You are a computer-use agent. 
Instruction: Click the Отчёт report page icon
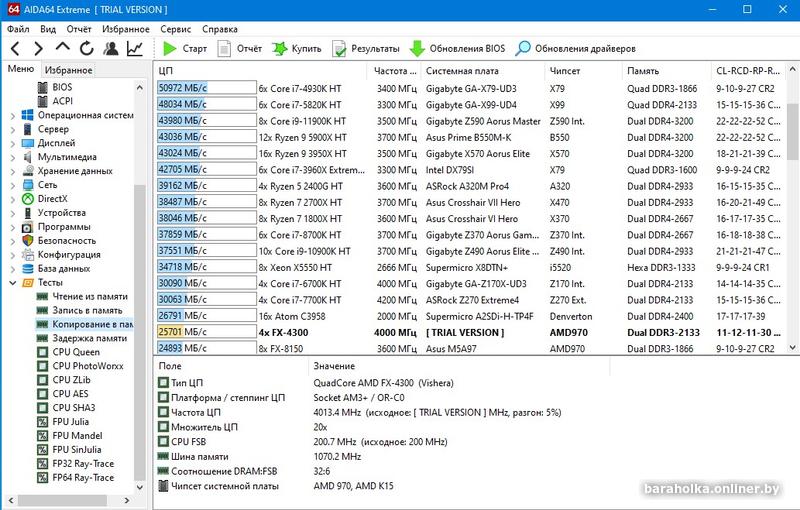[224, 48]
